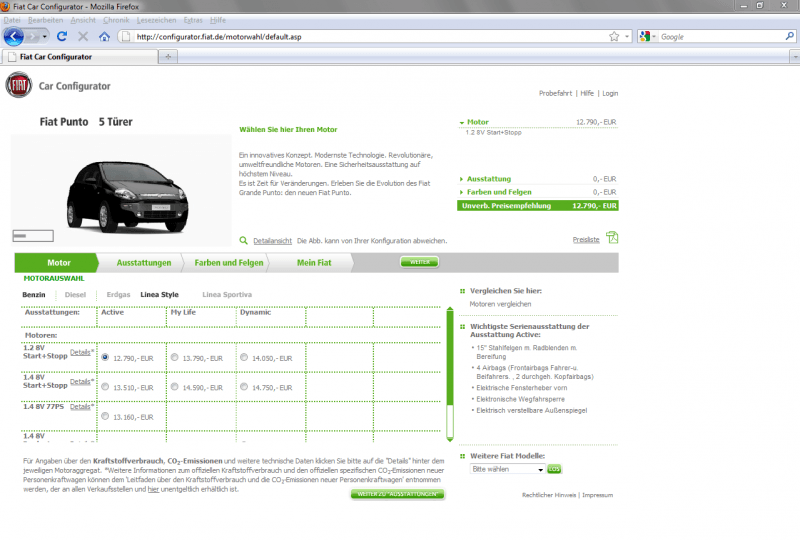Screen dimensions: 800x540
Task: Open the Bearbeiten menu
Action: 45,20
